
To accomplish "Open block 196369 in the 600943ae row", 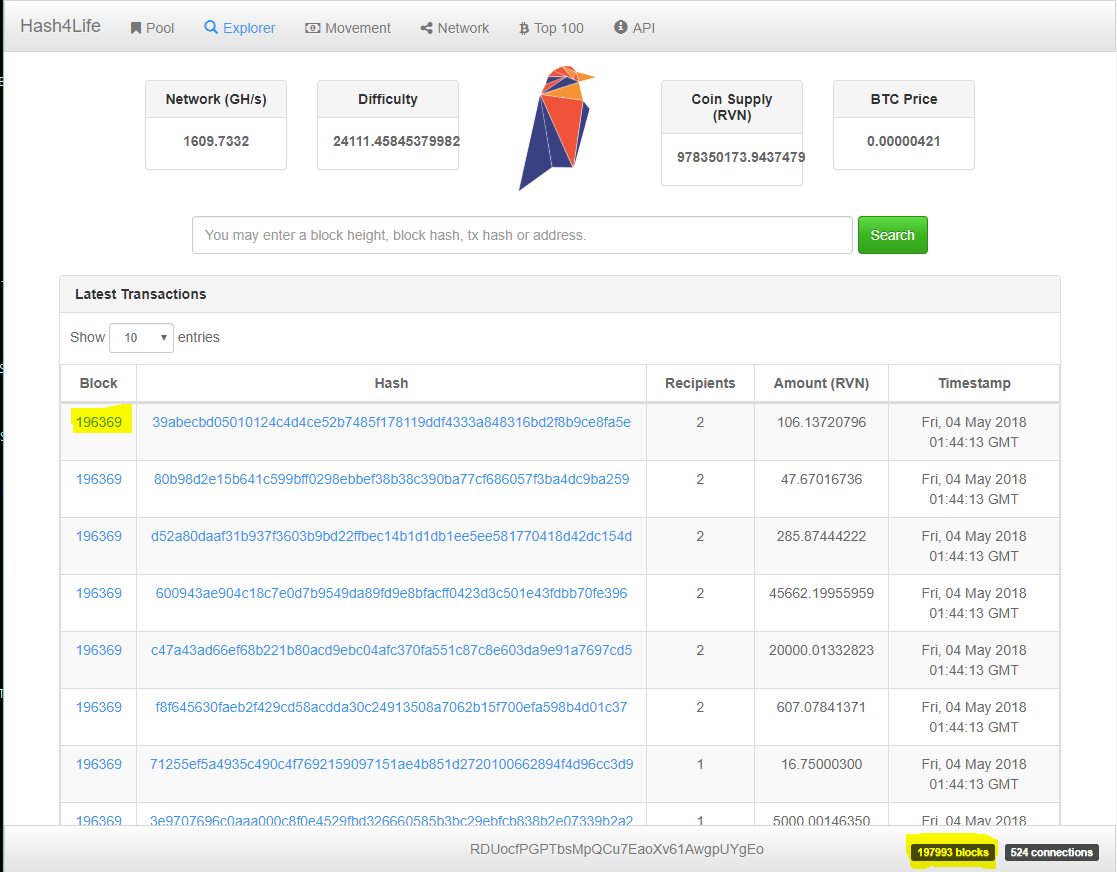I will [99, 593].
